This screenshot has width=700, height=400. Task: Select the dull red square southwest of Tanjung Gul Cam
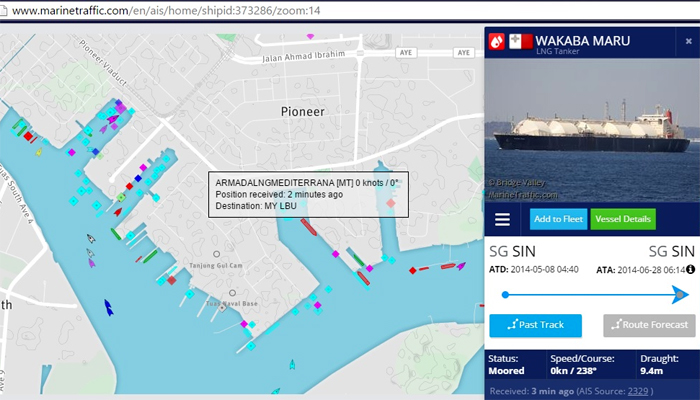[x=171, y=280]
